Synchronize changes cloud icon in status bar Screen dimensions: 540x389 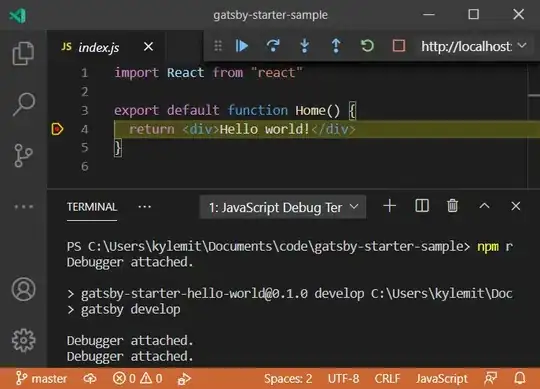point(90,379)
